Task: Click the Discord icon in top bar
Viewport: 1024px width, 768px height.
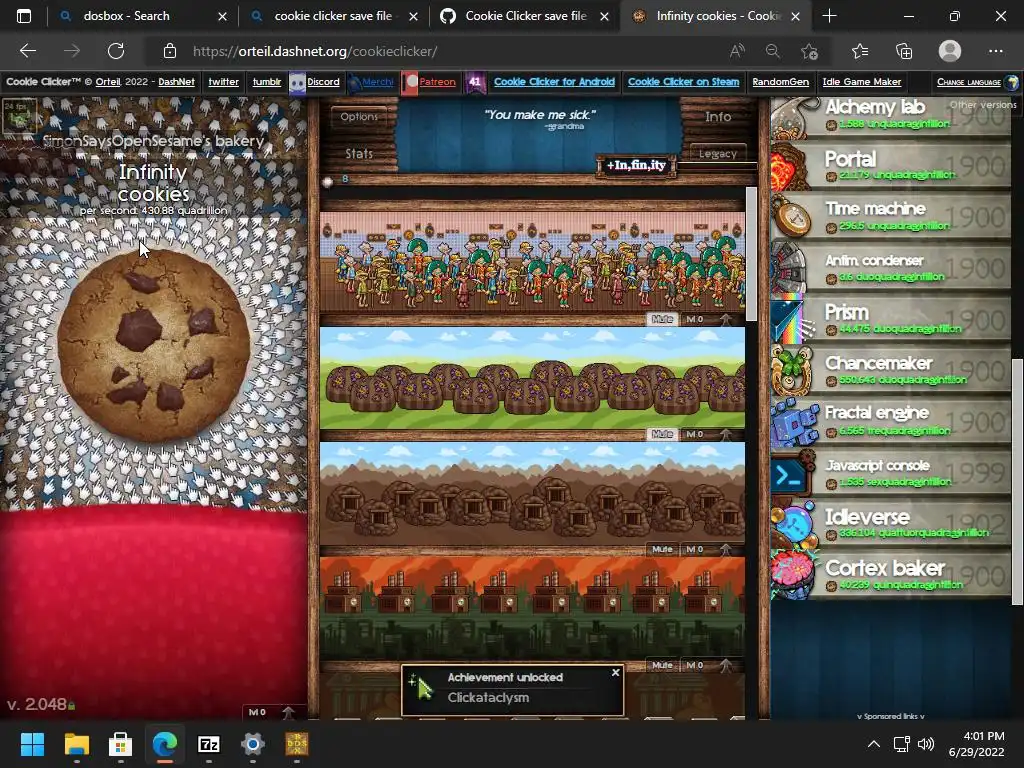Action: coord(297,83)
